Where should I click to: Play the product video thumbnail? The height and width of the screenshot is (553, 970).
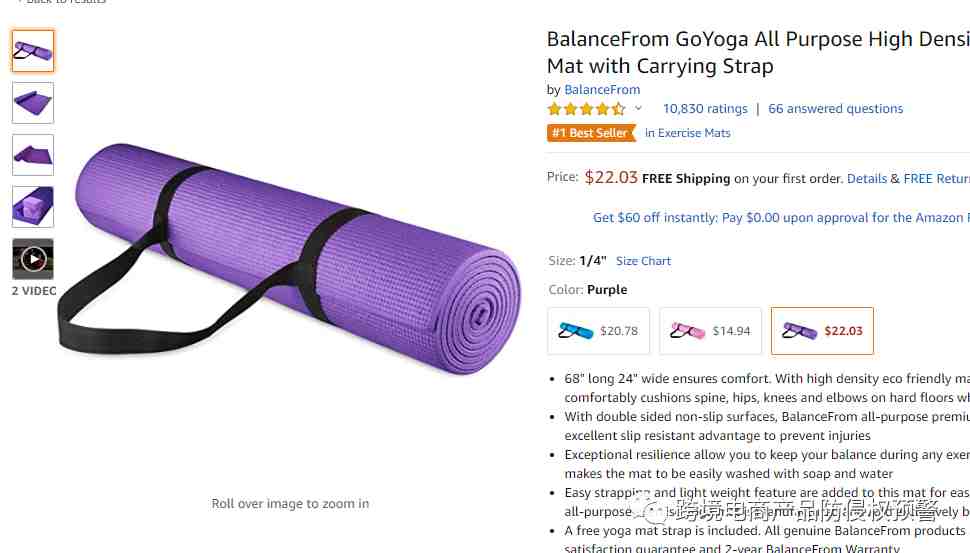tap(33, 259)
